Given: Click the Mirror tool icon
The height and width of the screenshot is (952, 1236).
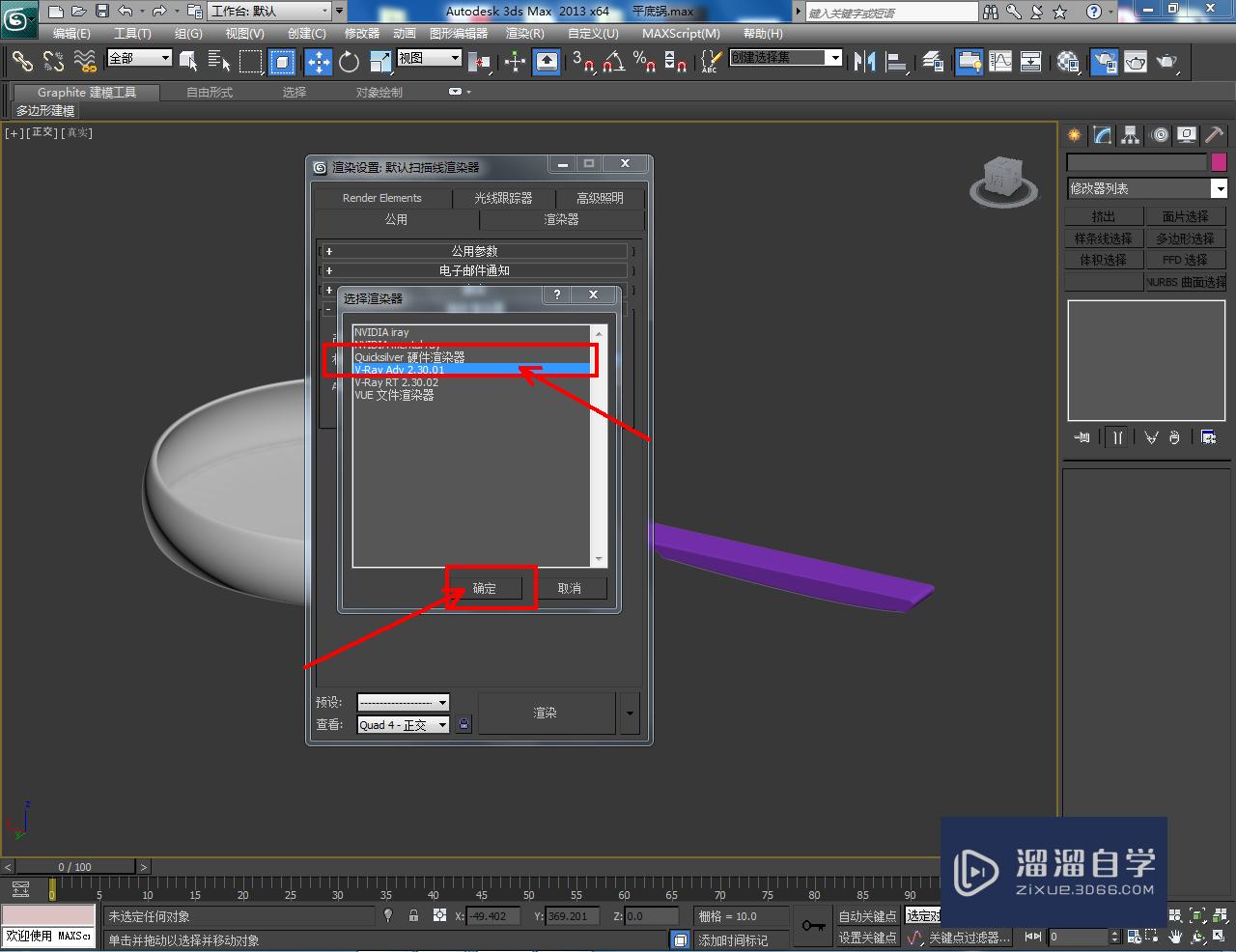Looking at the screenshot, I should (x=865, y=62).
